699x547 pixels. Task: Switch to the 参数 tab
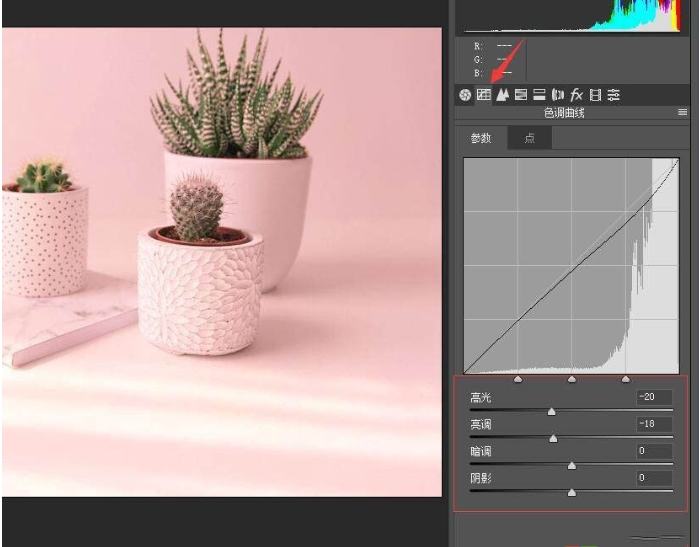481,139
